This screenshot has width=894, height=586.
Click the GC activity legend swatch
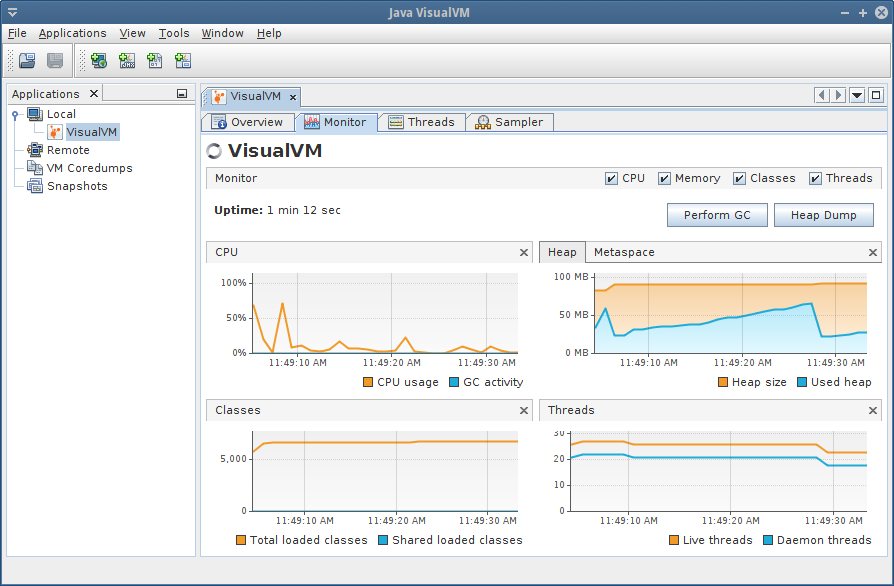(454, 382)
